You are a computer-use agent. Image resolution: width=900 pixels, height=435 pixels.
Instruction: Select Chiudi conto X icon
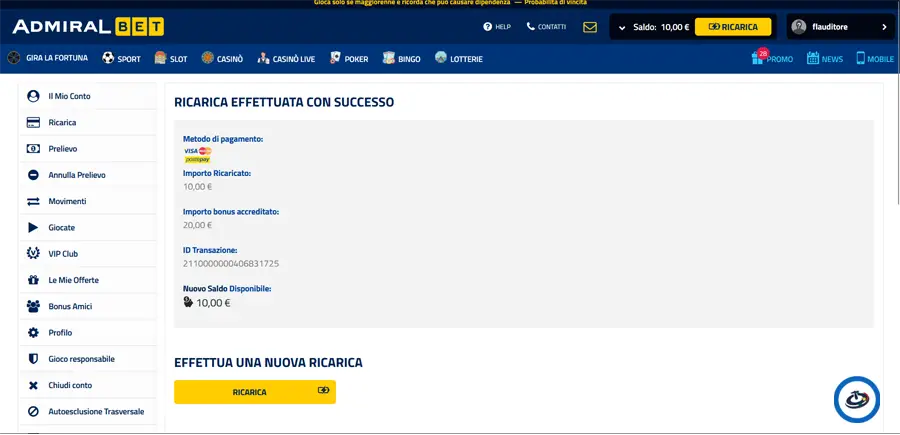33,386
